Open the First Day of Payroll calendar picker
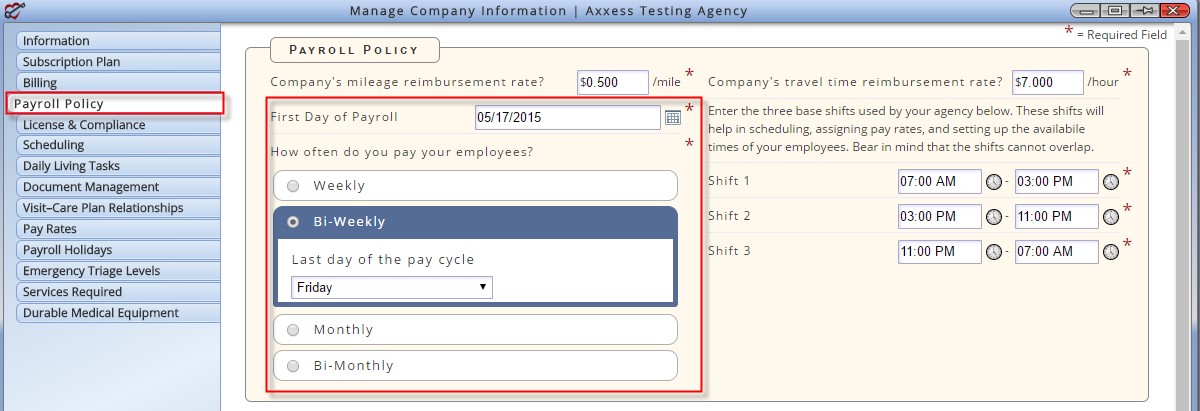Image resolution: width=1200 pixels, height=411 pixels. (673, 117)
